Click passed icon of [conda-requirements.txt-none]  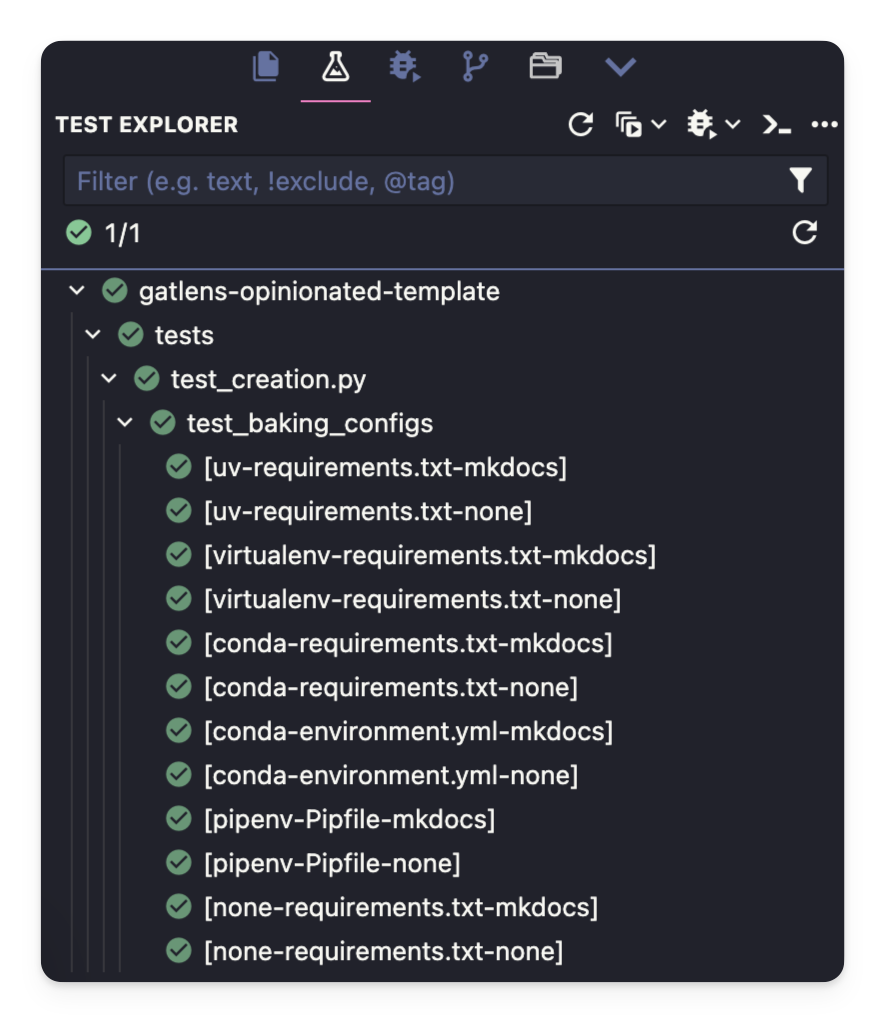tap(178, 686)
